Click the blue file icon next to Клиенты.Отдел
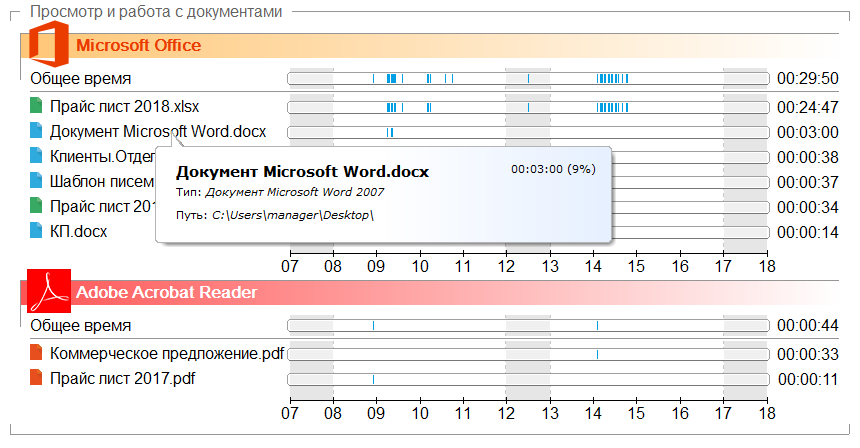The height and width of the screenshot is (448, 860). tap(37, 156)
